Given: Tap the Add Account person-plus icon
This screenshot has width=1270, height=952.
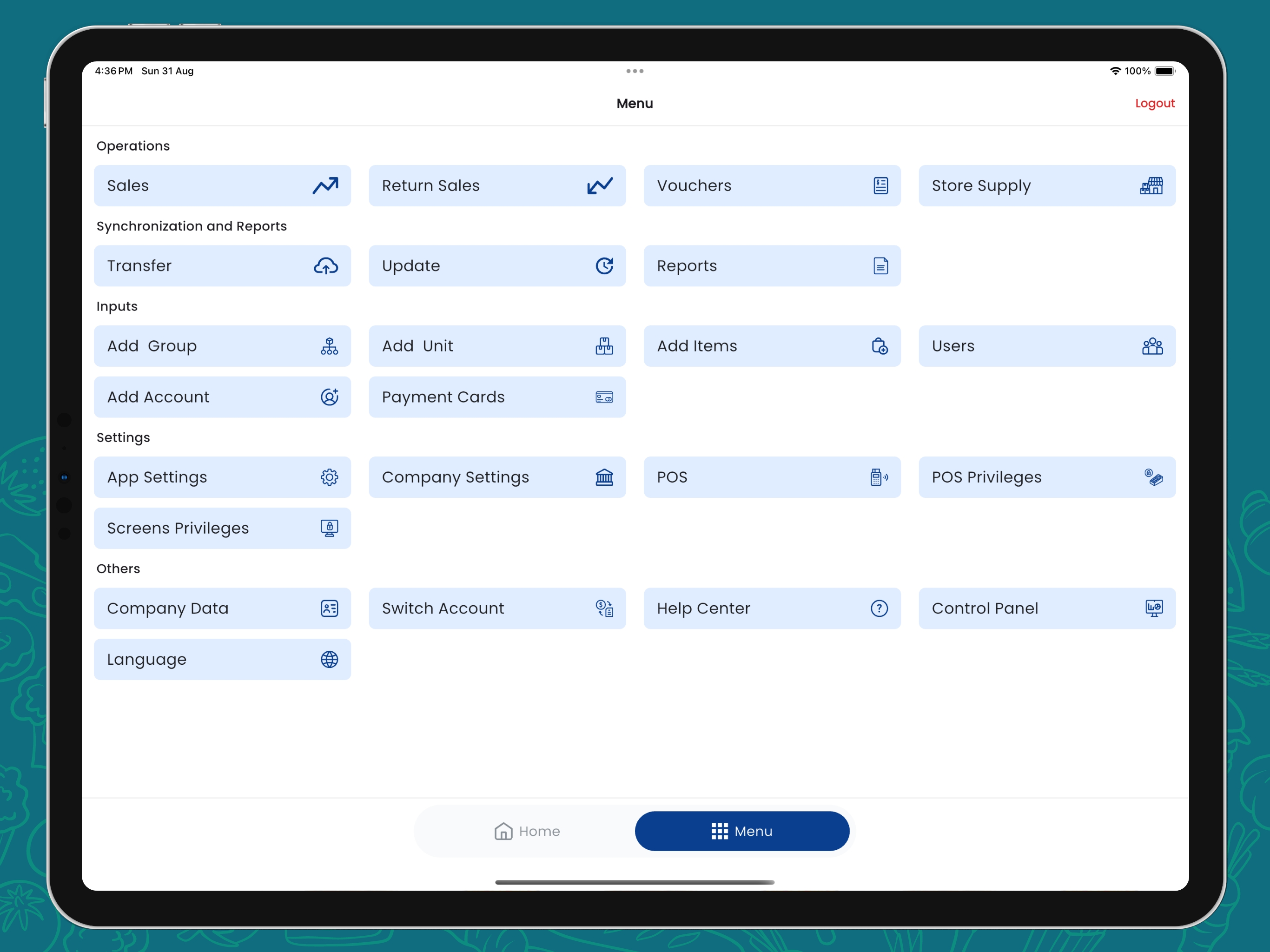Looking at the screenshot, I should point(329,397).
